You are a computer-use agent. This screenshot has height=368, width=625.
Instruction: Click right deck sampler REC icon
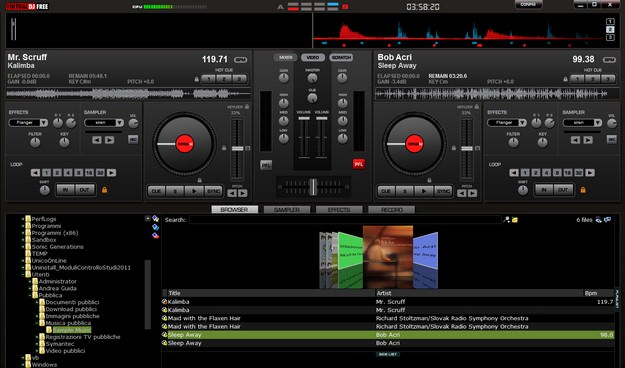tap(611, 140)
